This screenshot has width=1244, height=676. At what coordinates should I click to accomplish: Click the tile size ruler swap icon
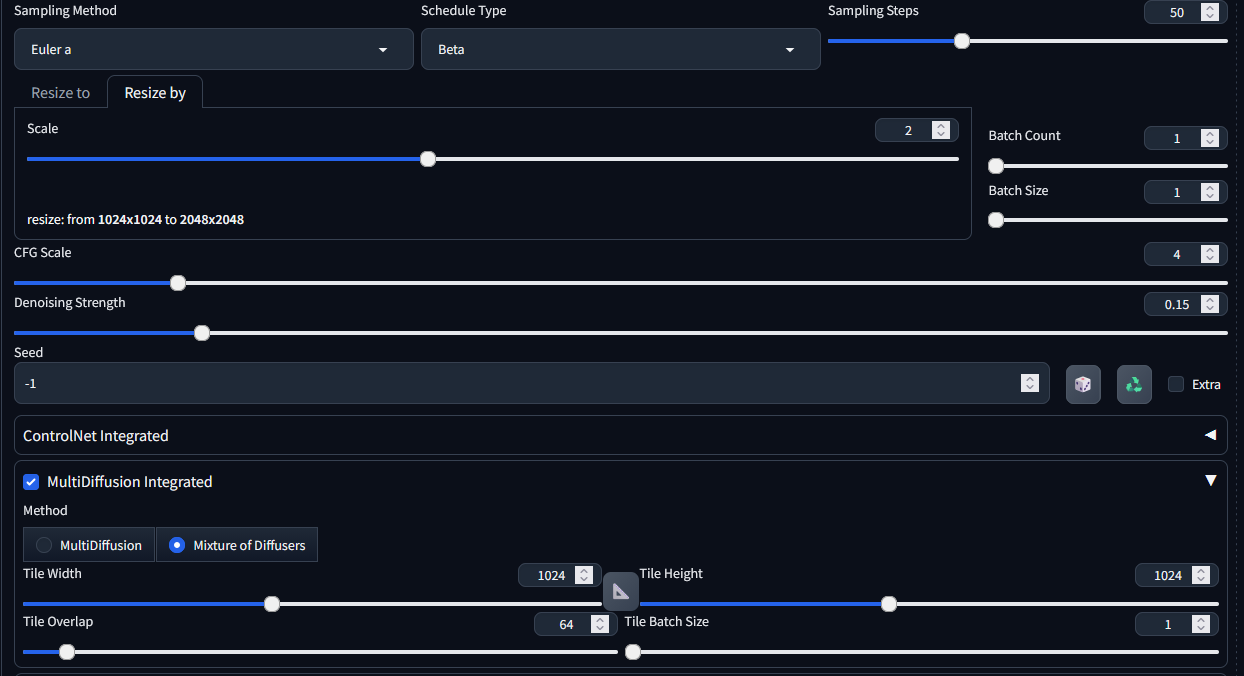pyautogui.click(x=620, y=592)
